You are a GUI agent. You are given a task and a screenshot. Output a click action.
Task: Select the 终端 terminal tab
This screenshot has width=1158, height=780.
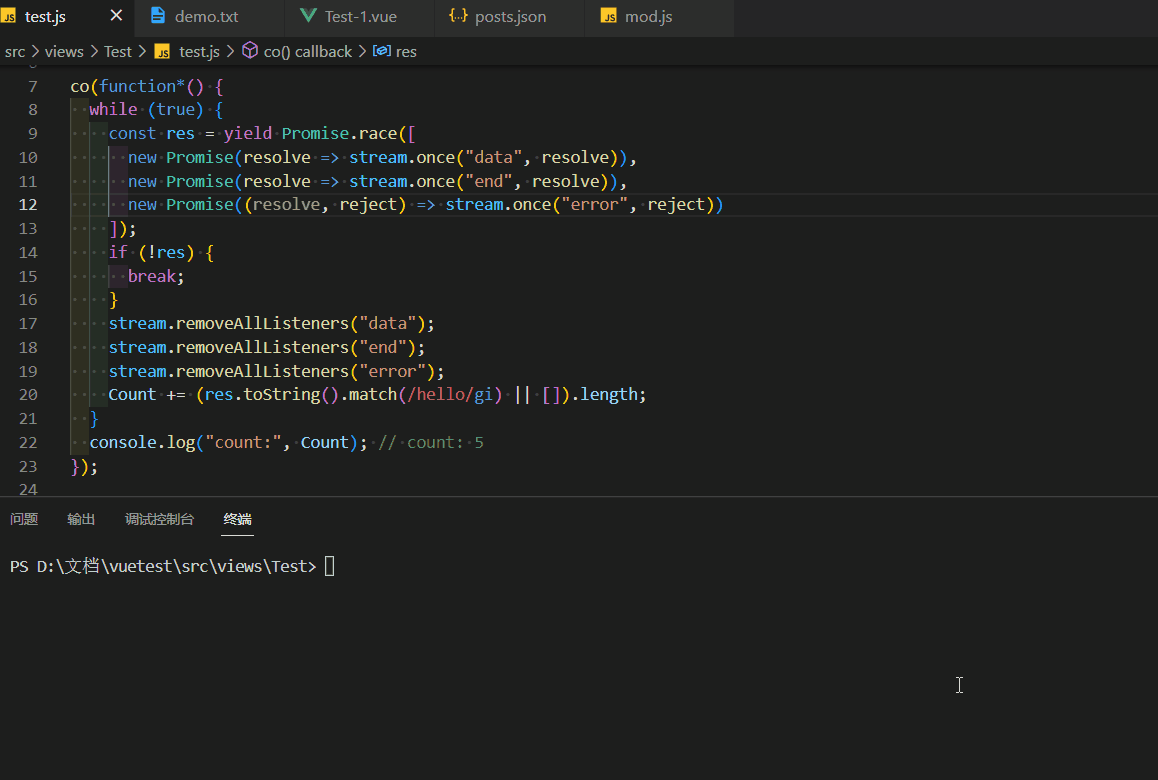click(x=238, y=519)
